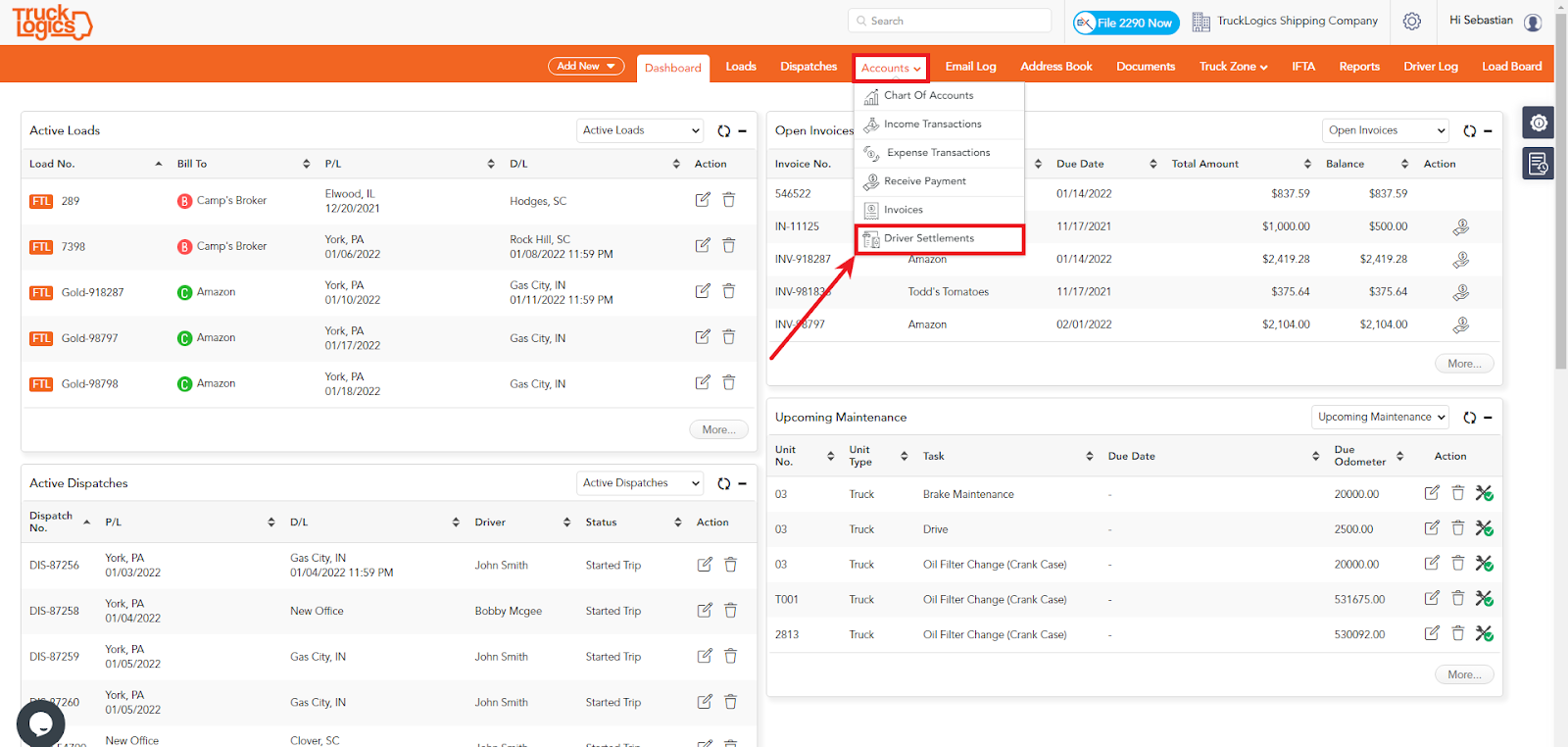Open the Upcoming Maintenance filter dropdown

point(1380,417)
